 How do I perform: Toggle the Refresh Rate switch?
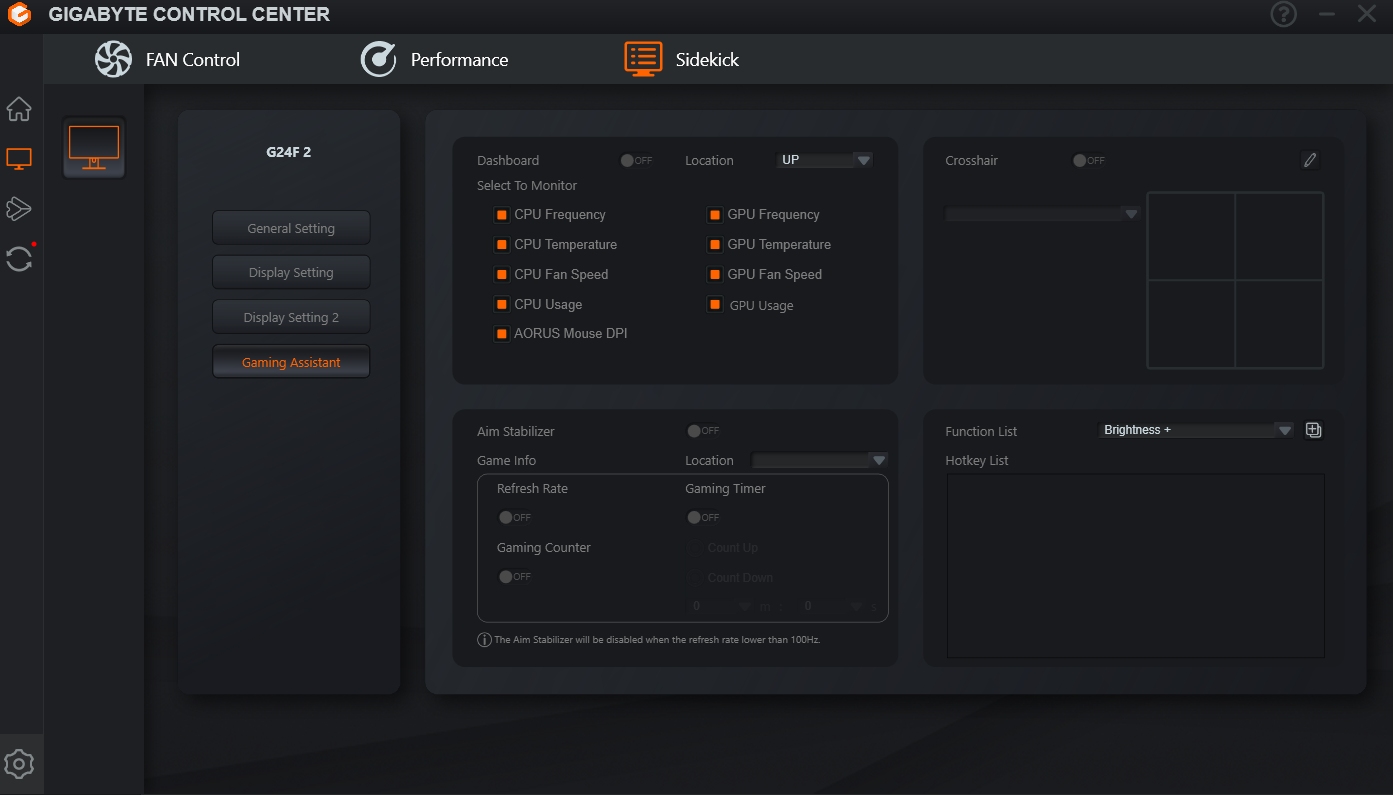coord(515,517)
